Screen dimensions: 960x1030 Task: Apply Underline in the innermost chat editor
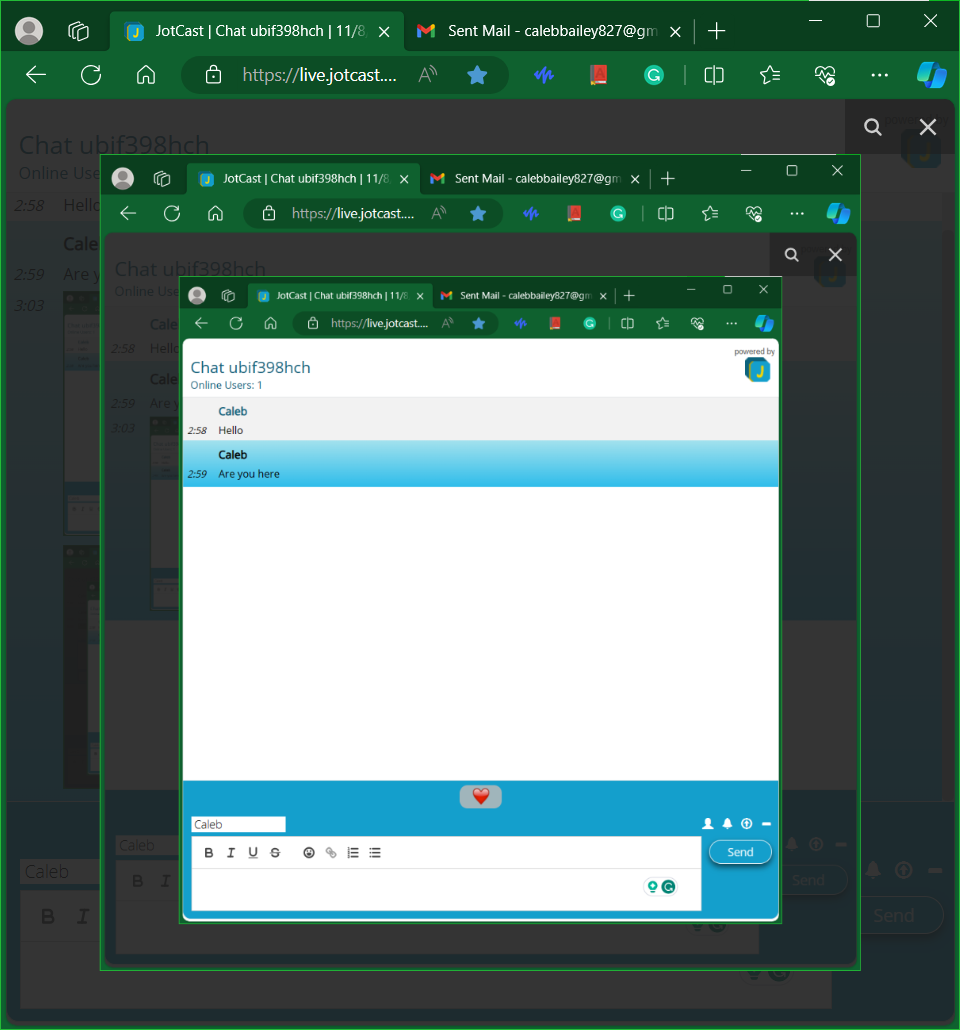click(253, 853)
